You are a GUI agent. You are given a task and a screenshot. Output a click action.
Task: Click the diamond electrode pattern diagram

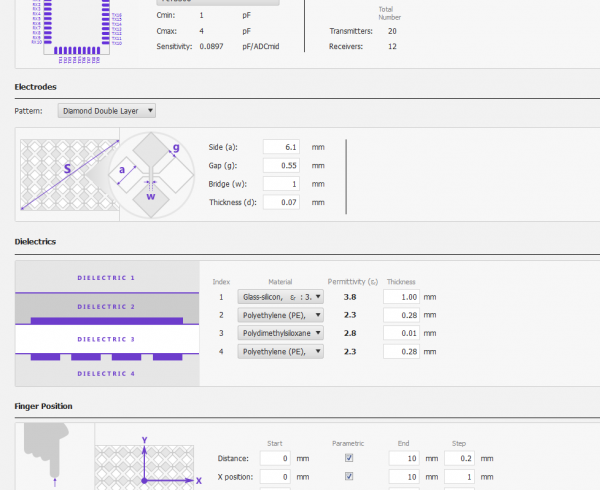click(107, 175)
